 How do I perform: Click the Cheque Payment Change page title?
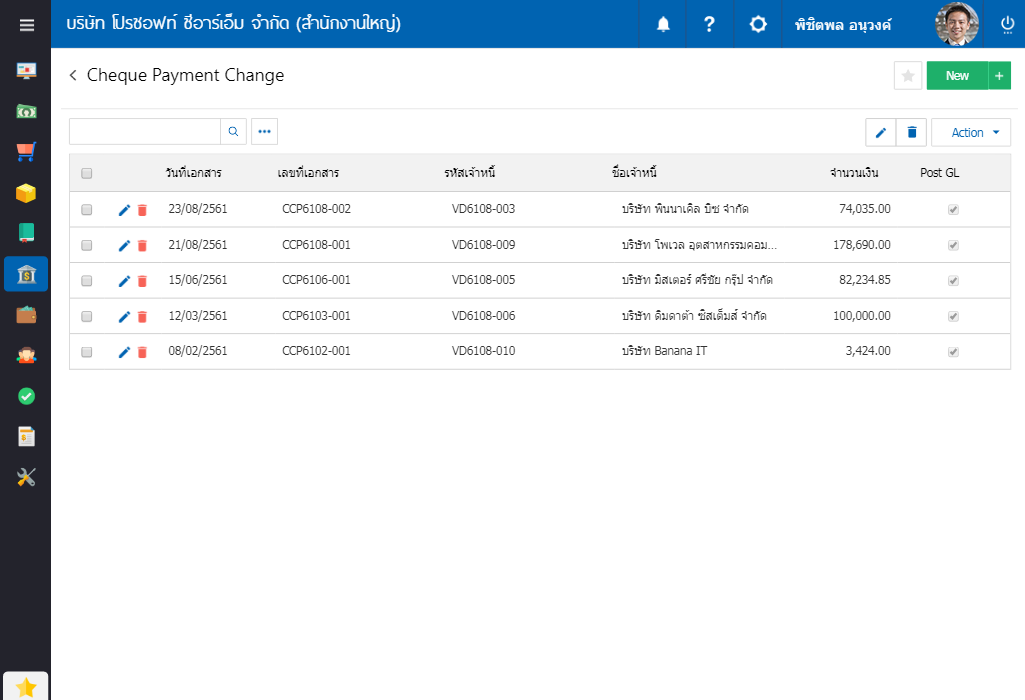(x=186, y=75)
